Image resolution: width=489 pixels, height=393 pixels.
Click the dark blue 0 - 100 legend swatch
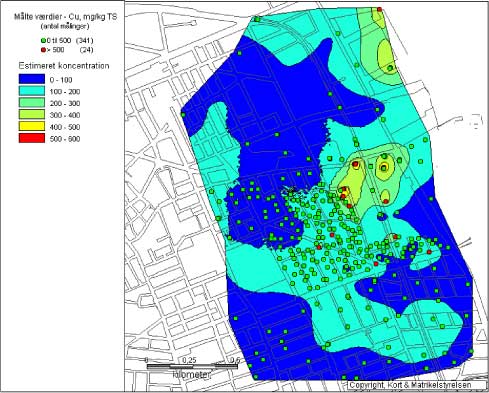(32, 79)
